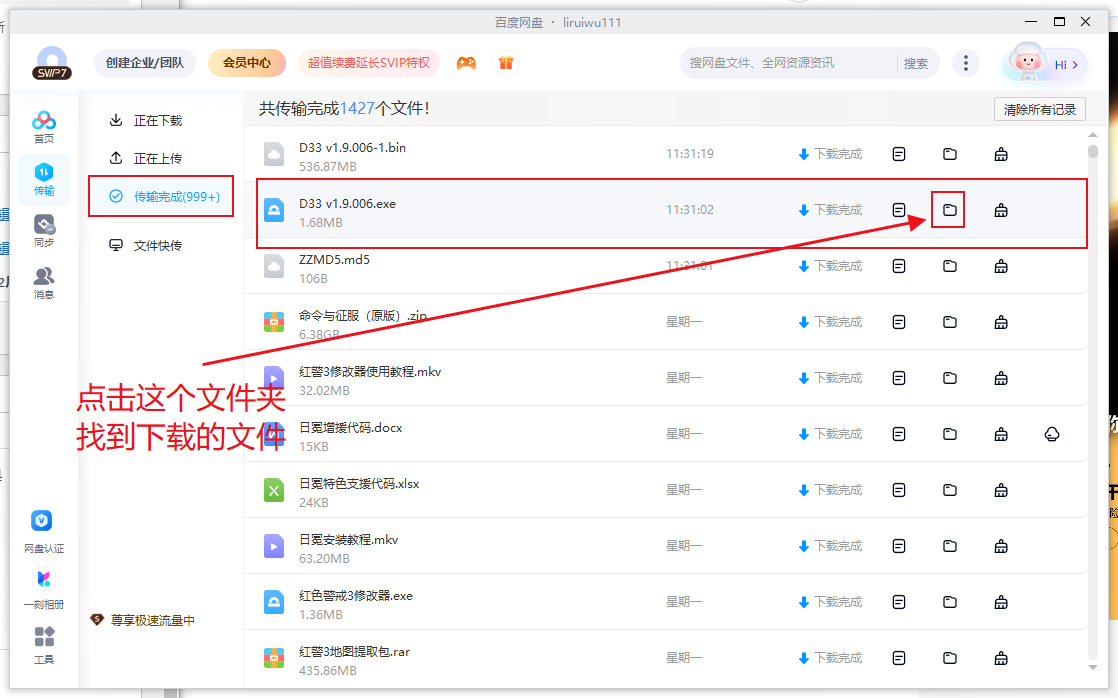
Task: Switch to 正在上传 tab
Action: coord(146,158)
